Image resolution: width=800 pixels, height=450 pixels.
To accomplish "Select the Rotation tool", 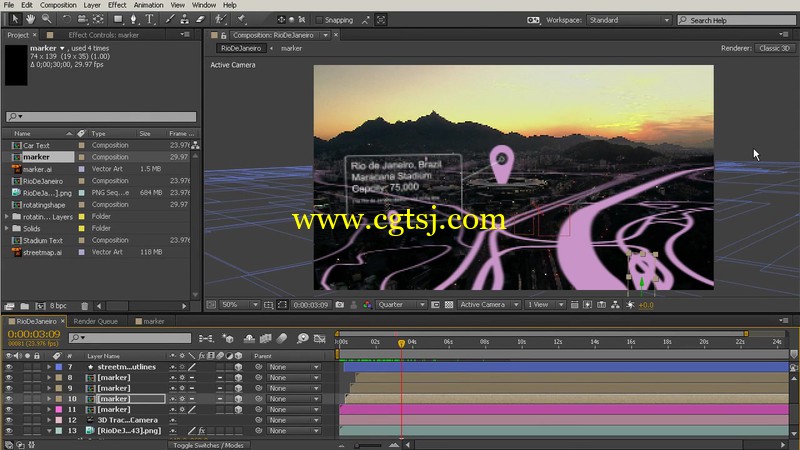I will click(66, 19).
